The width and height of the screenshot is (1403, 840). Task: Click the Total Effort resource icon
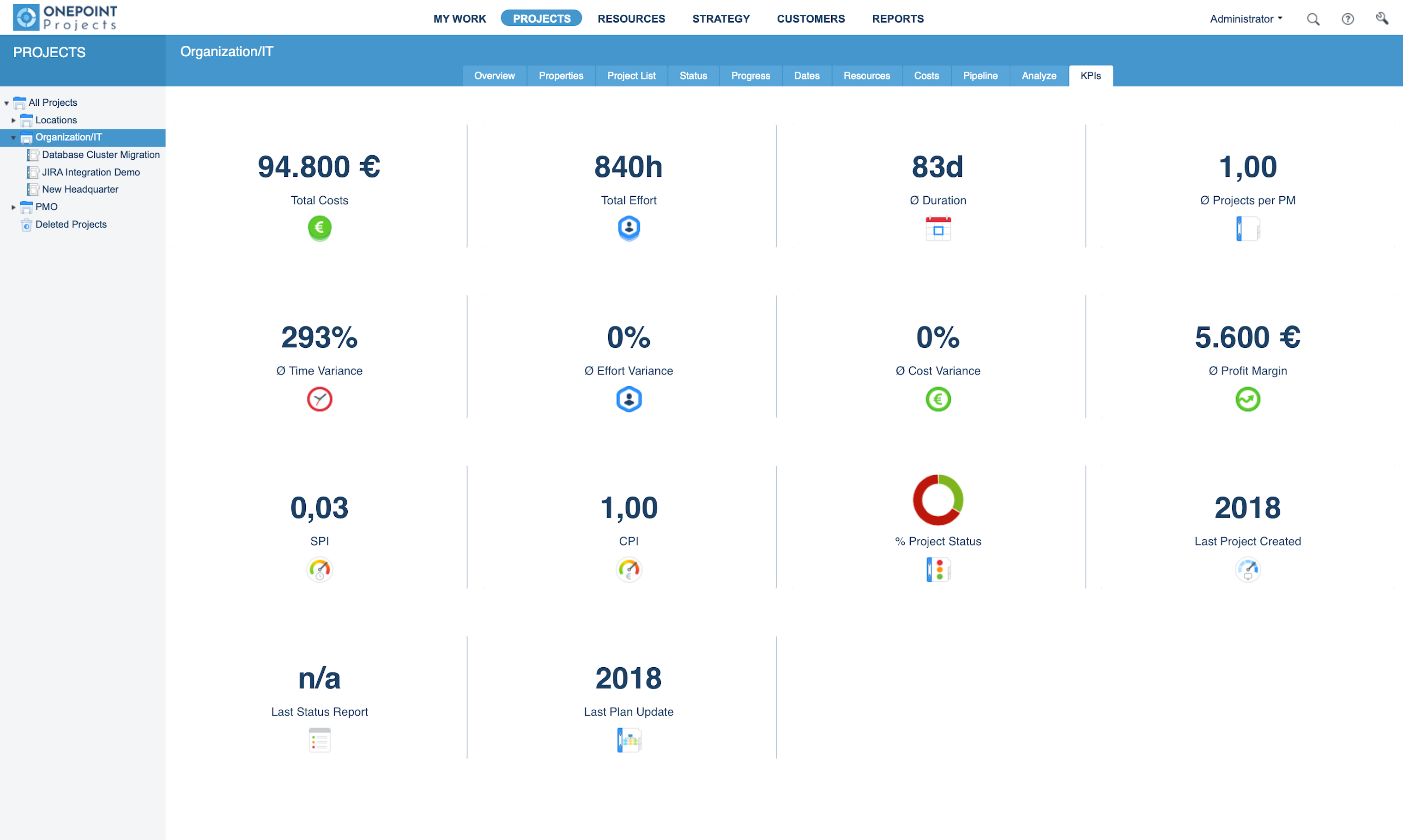coord(629,228)
